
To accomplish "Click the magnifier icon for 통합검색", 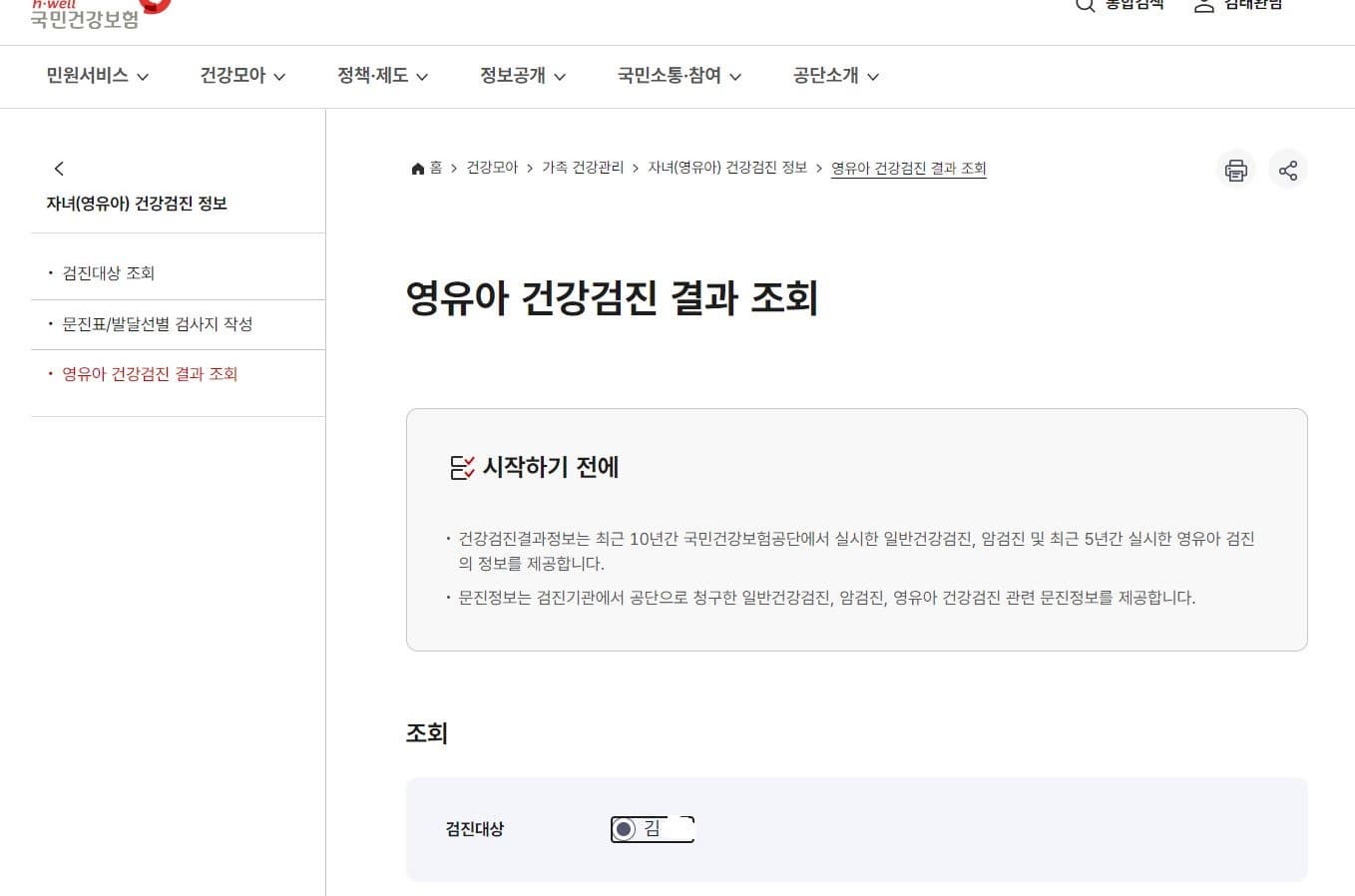I will point(1084,6).
